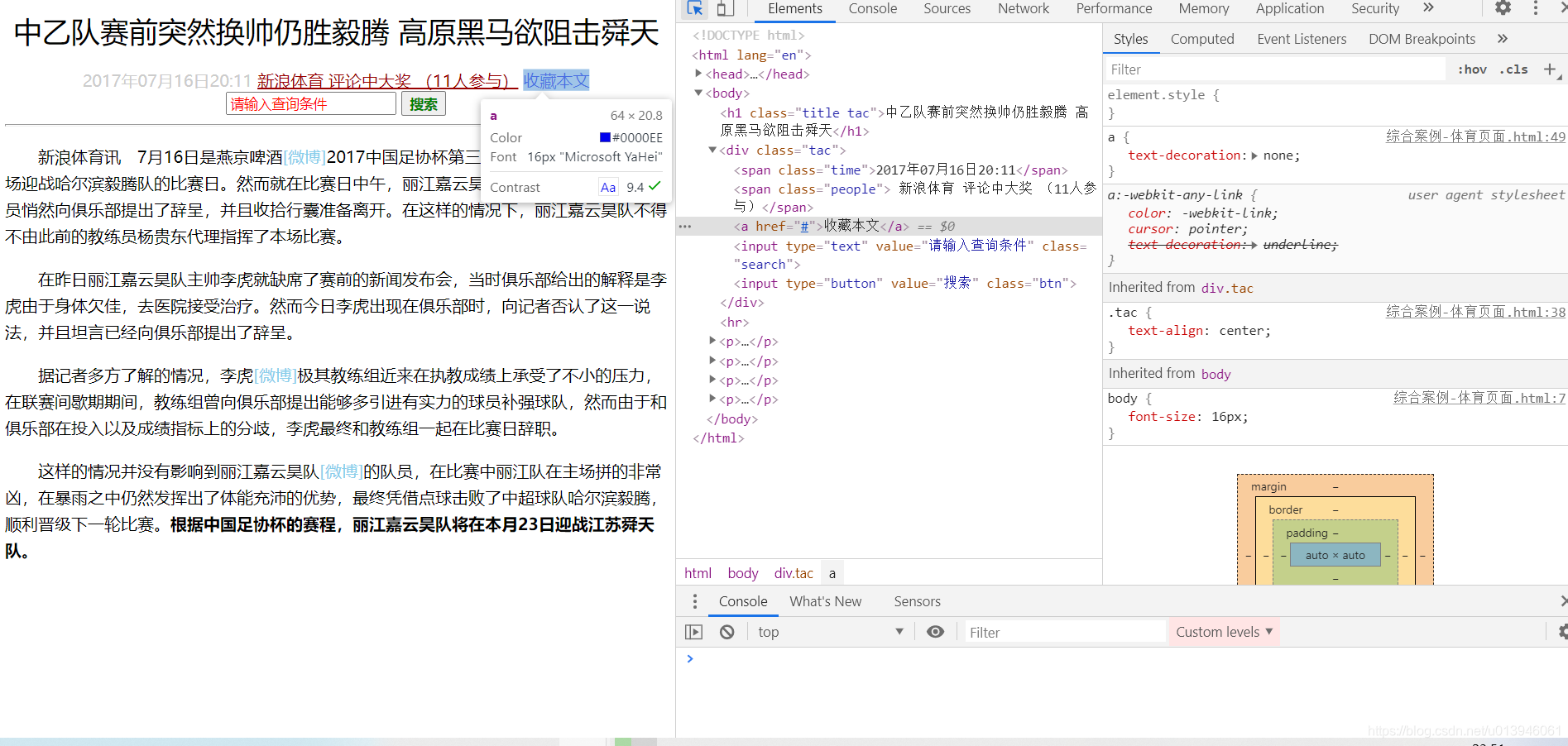Select div.tac in the breadcrumb bar
This screenshot has height=746, width=1568.
(x=794, y=573)
